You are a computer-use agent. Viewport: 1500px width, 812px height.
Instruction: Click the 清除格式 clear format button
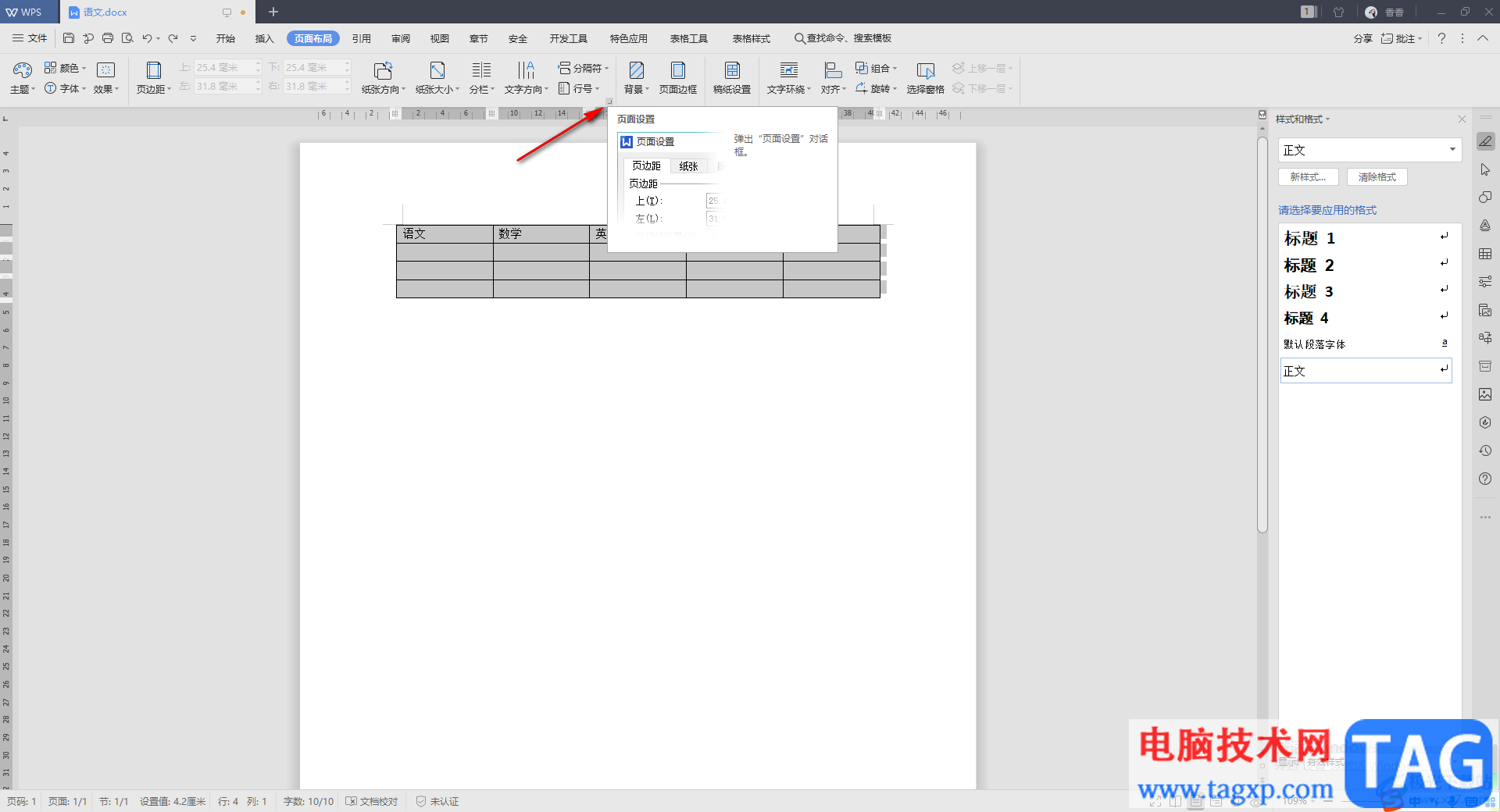[1377, 177]
